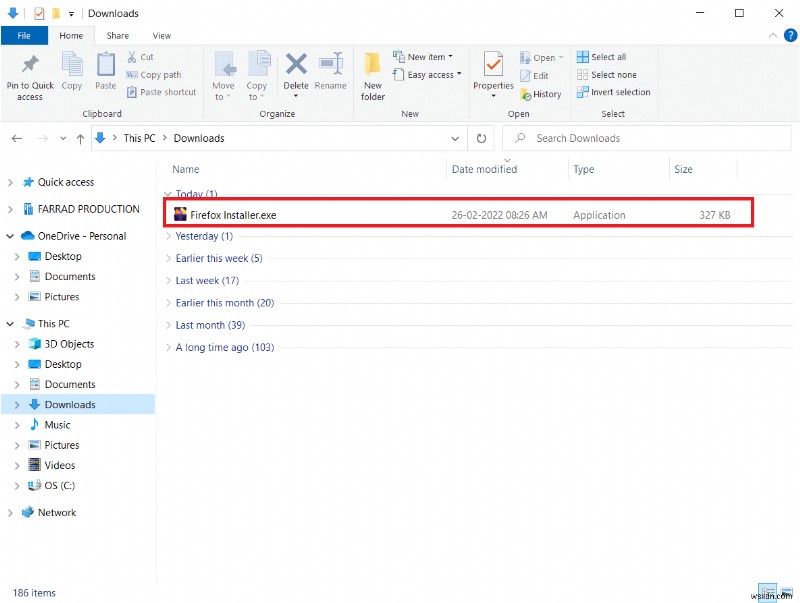The height and width of the screenshot is (603, 800).
Task: Click the Paste icon
Action: (x=103, y=70)
